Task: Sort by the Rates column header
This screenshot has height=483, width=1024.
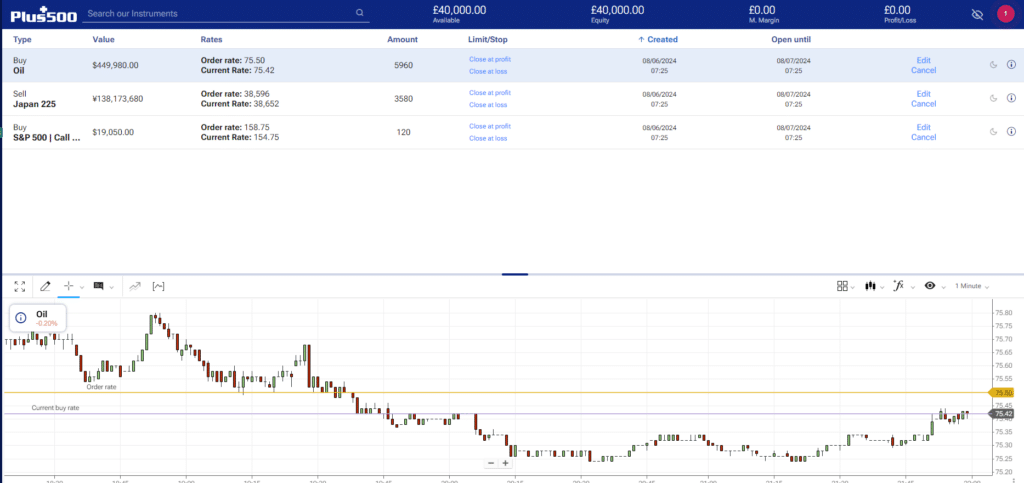Action: [x=211, y=39]
